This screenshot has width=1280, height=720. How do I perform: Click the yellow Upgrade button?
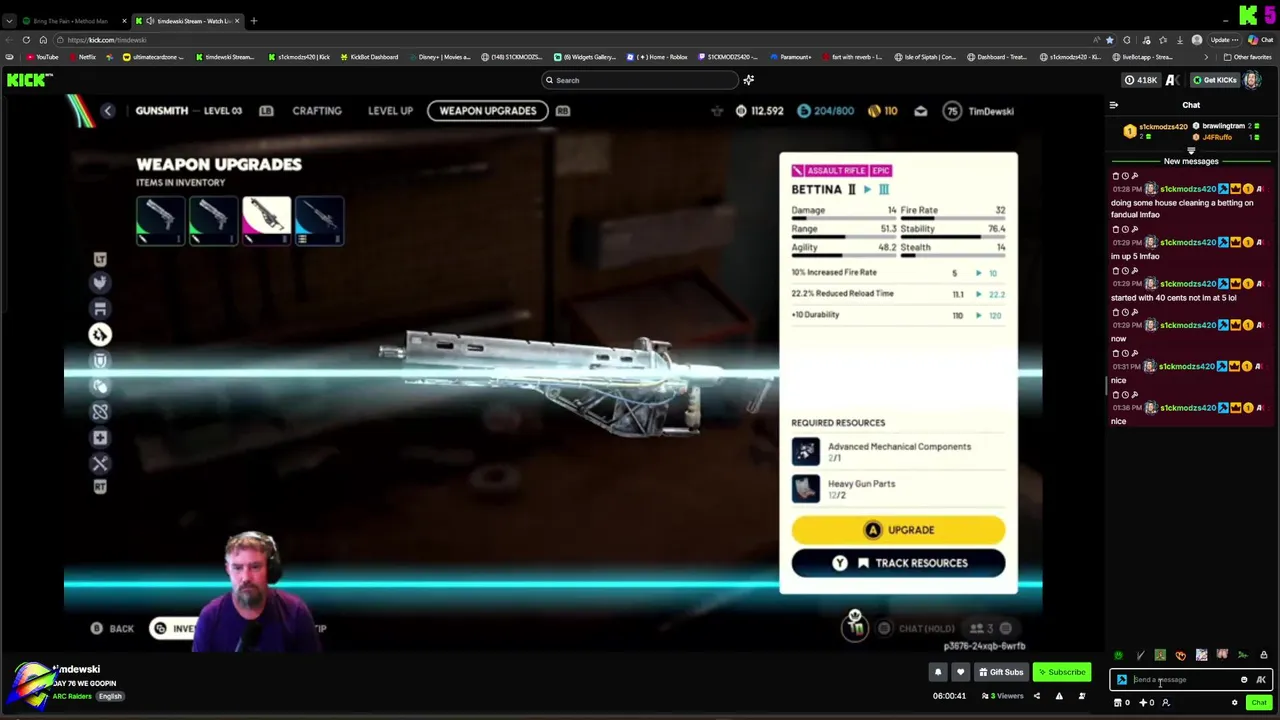pos(898,530)
